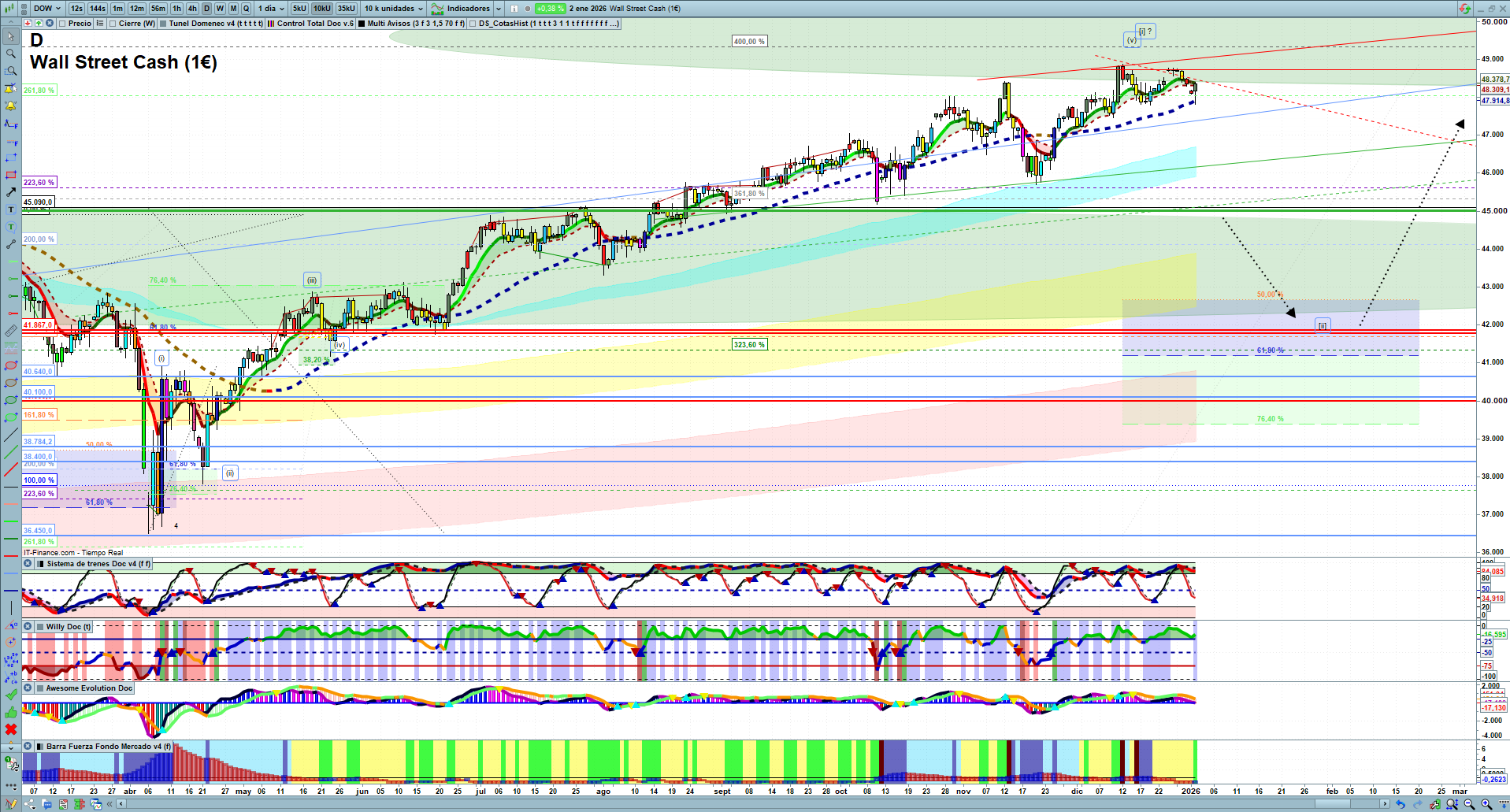Click the green up-arrow icon beside Precio
Image resolution: width=1510 pixels, height=812 pixels.
coord(39,24)
